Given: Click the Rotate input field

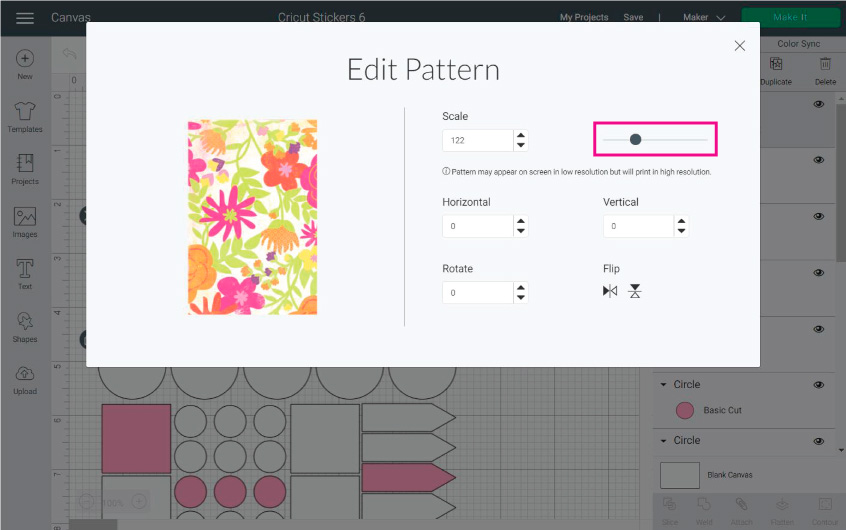Looking at the screenshot, I should click(x=478, y=293).
